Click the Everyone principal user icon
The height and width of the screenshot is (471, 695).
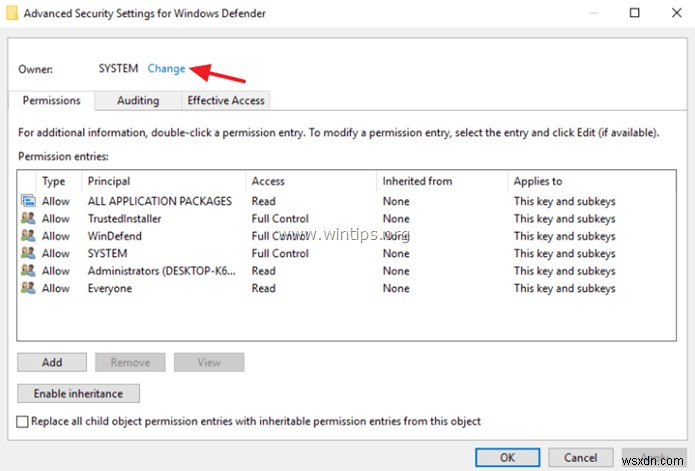click(26, 288)
